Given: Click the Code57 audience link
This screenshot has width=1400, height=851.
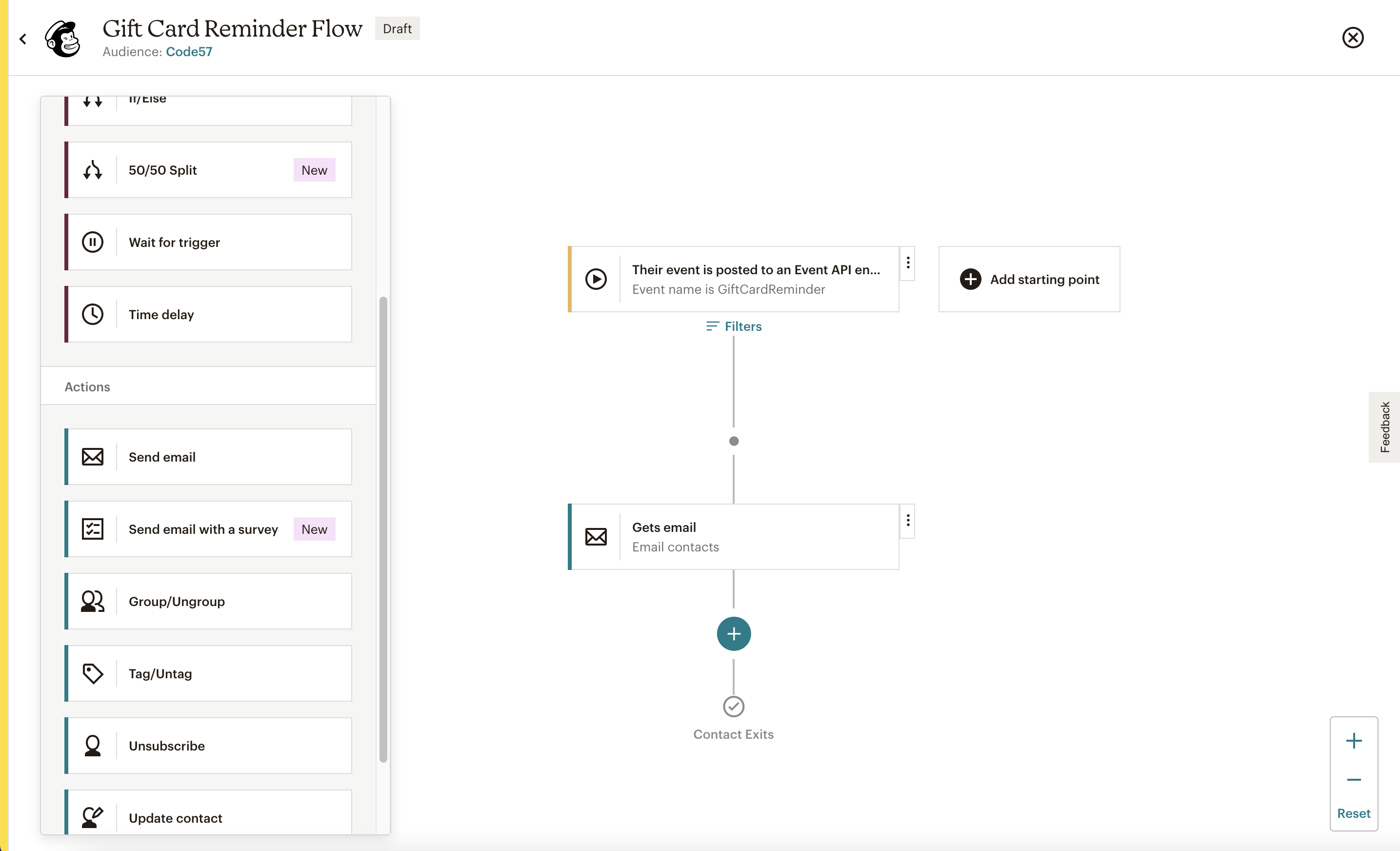Looking at the screenshot, I should (189, 52).
